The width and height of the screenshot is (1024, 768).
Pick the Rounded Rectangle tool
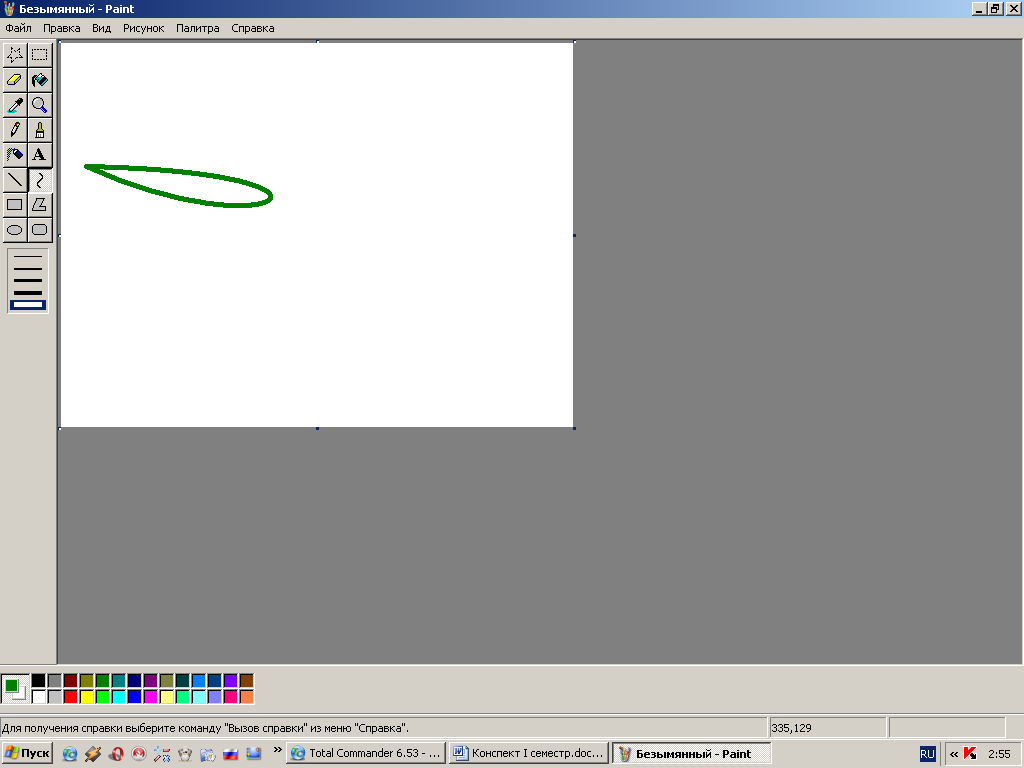pos(40,229)
